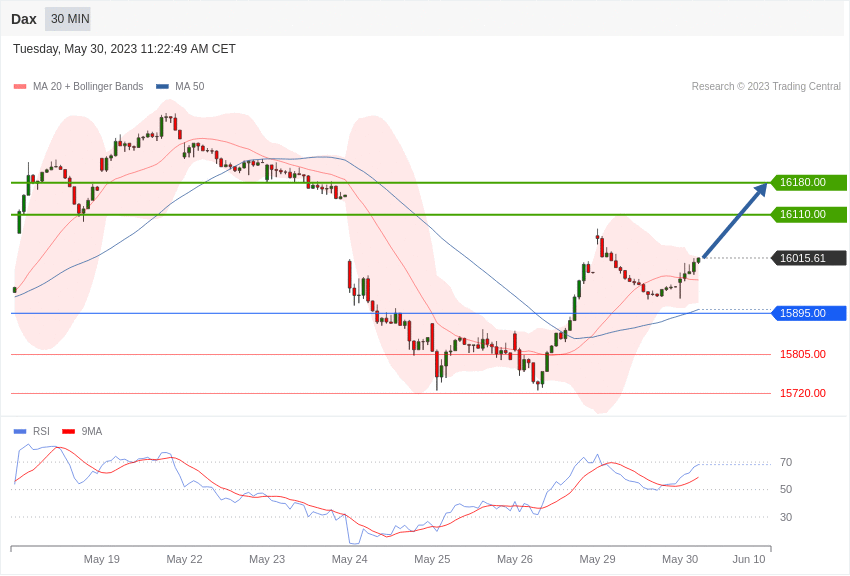Click the May 30 date axis label
This screenshot has width=850, height=576.
680,559
